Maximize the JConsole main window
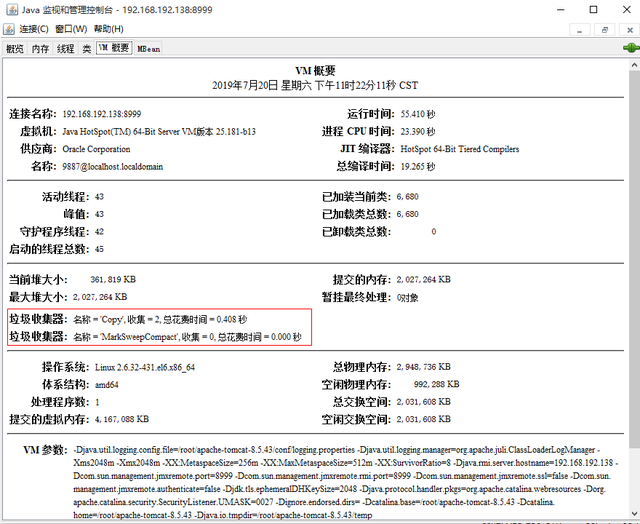Image resolution: width=640 pixels, height=524 pixels. tap(593, 9)
